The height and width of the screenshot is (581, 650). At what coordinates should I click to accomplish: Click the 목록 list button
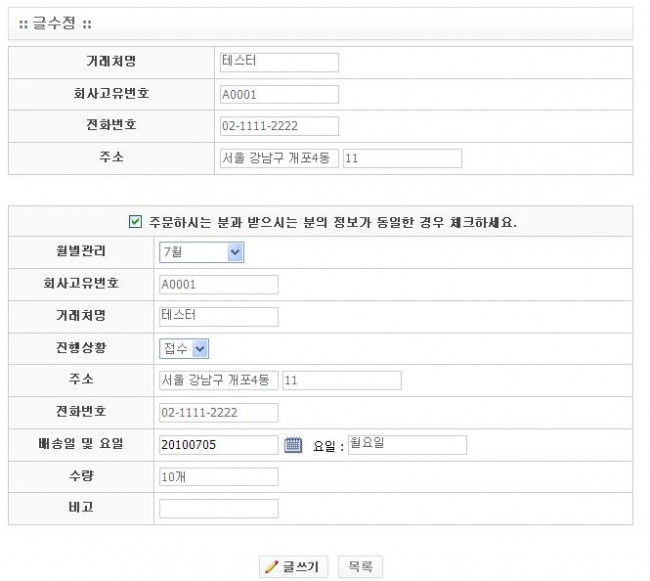pos(360,567)
